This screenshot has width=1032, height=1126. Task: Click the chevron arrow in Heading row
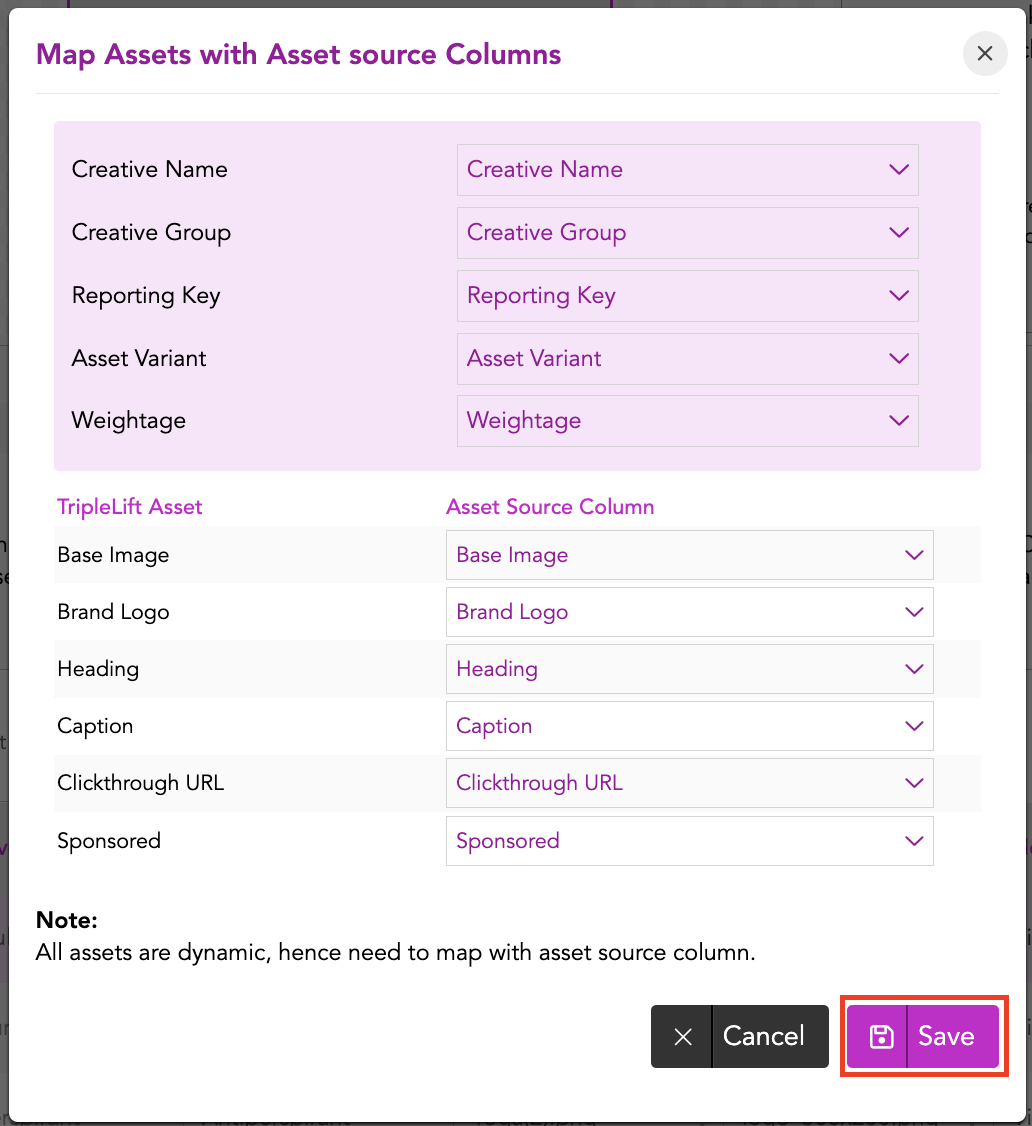[913, 669]
